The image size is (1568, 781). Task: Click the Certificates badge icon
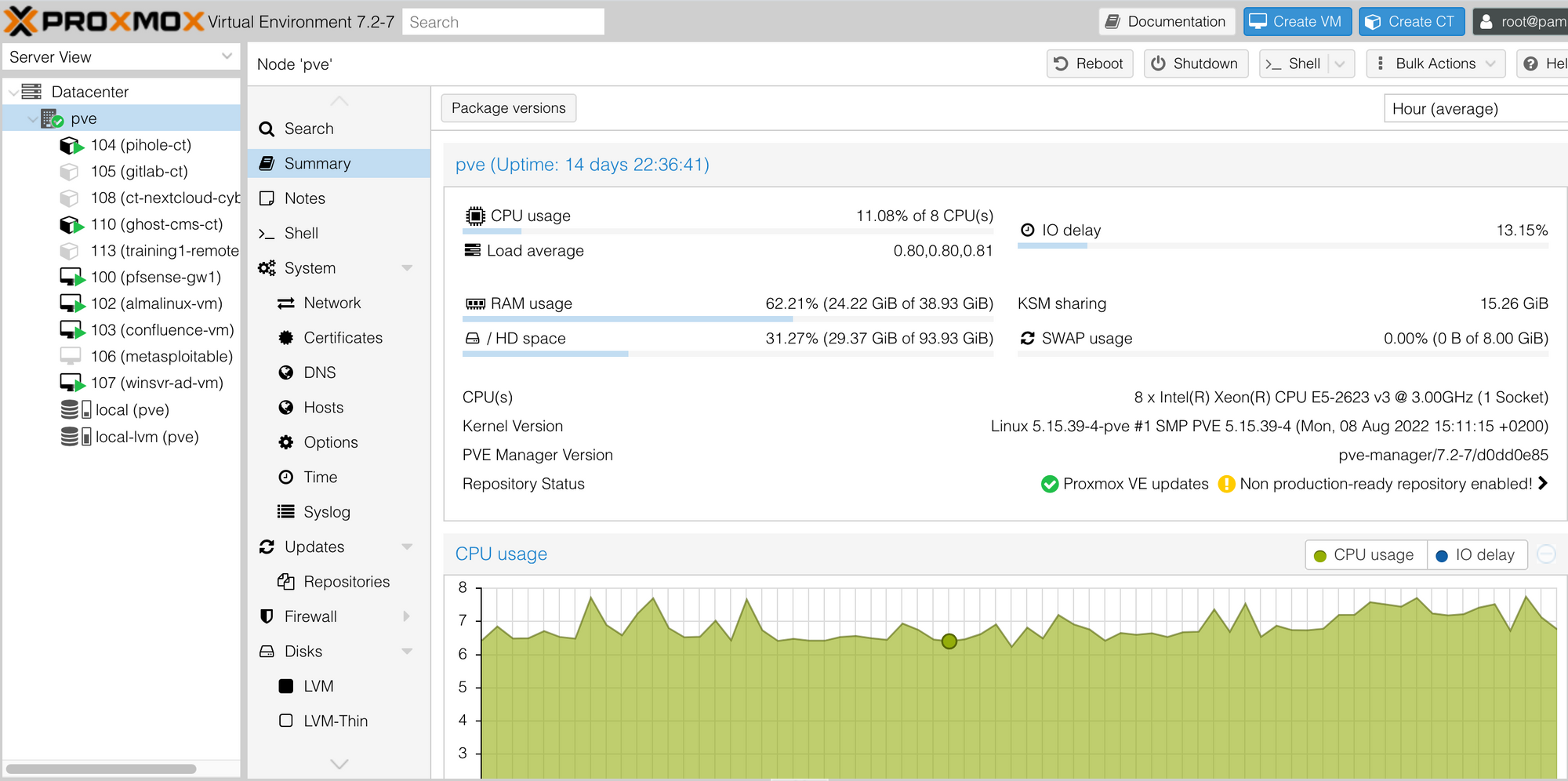click(x=286, y=338)
